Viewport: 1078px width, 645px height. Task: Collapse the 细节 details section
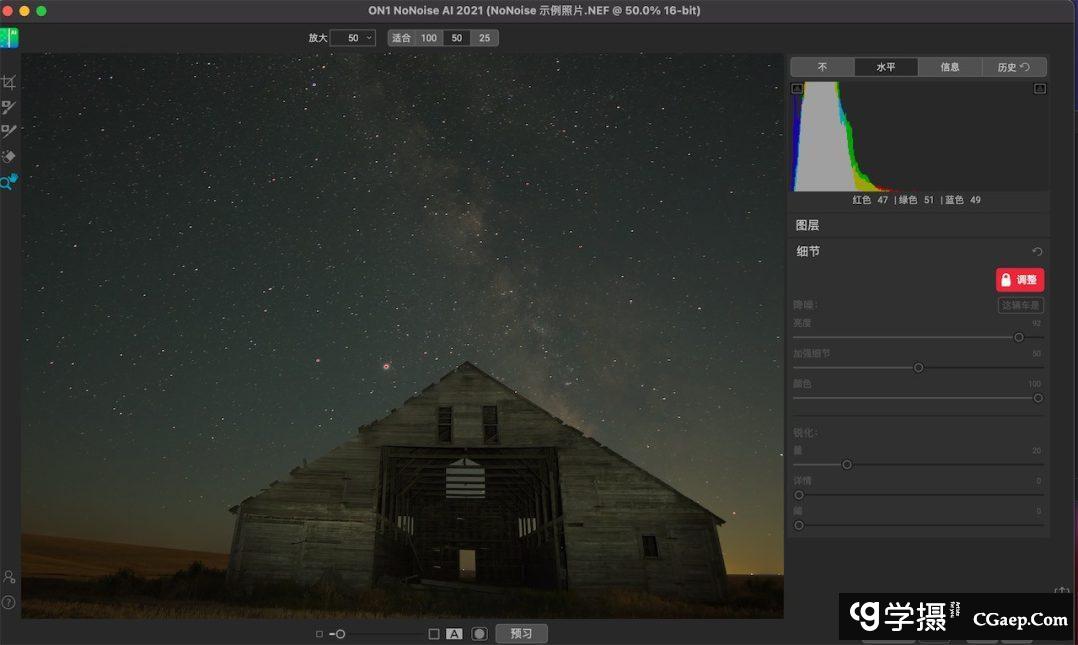[808, 252]
